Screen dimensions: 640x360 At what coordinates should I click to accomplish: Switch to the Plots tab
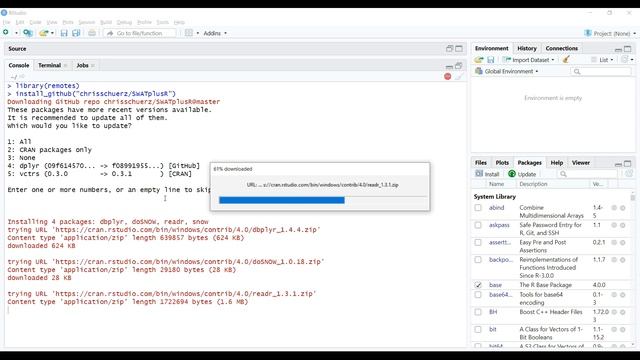pos(502,162)
